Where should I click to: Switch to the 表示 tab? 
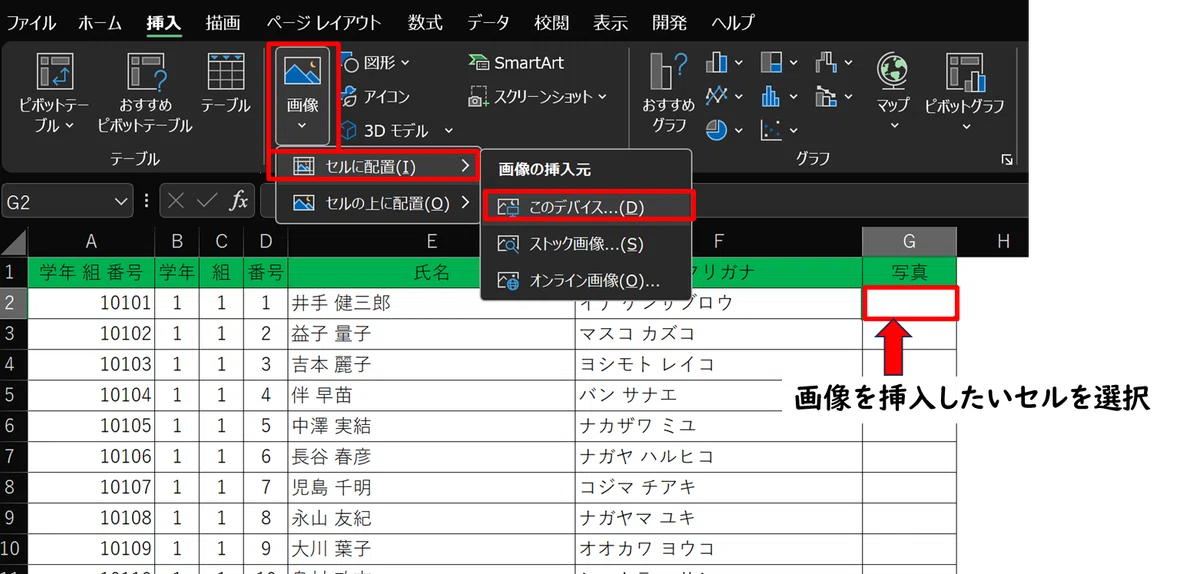(x=610, y=23)
